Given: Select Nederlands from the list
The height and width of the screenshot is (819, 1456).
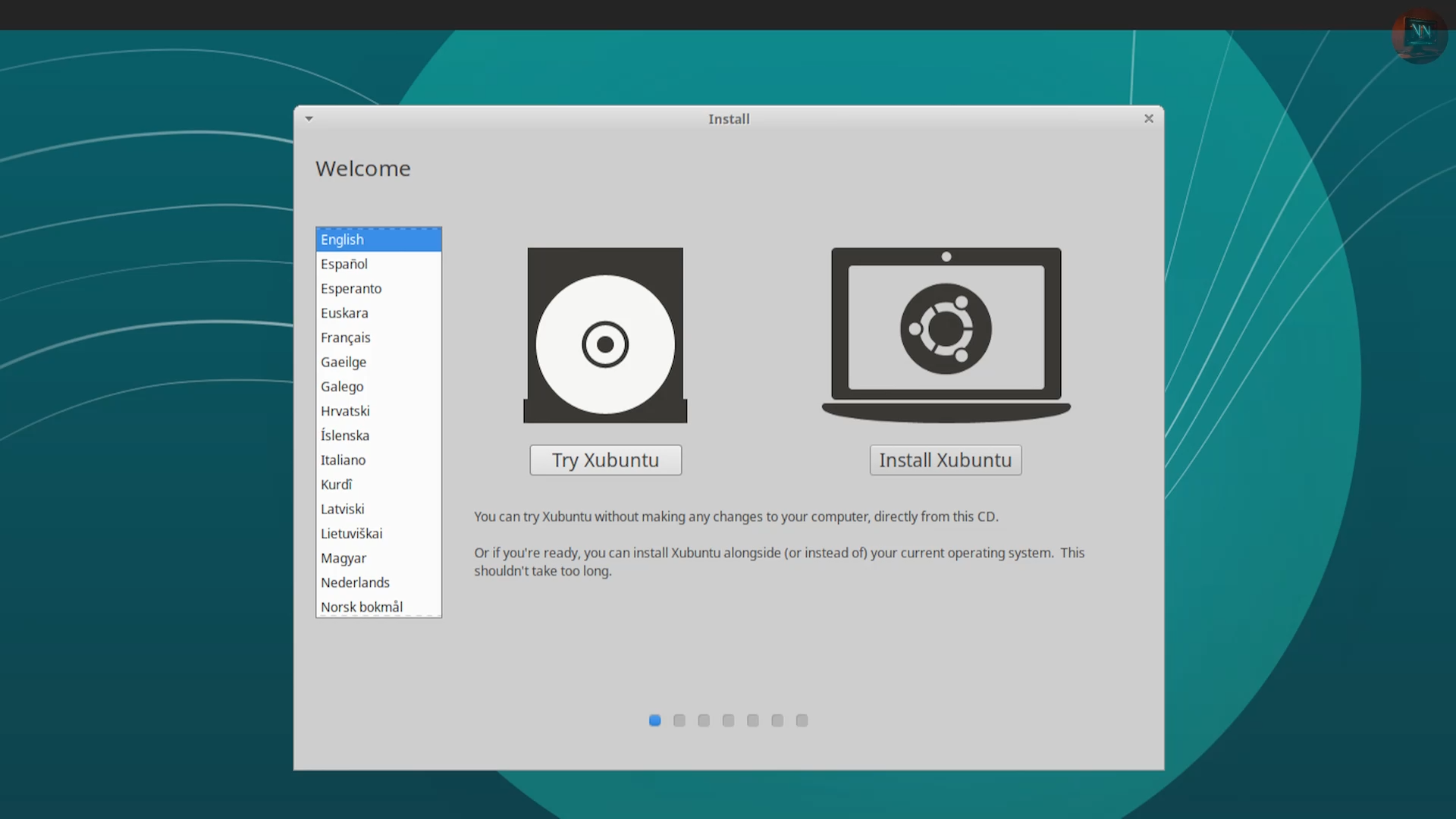Looking at the screenshot, I should pos(355,582).
